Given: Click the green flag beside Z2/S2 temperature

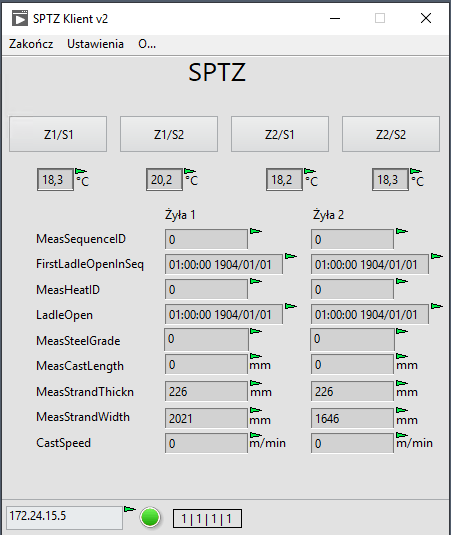Looking at the screenshot, I should click(x=416, y=171).
